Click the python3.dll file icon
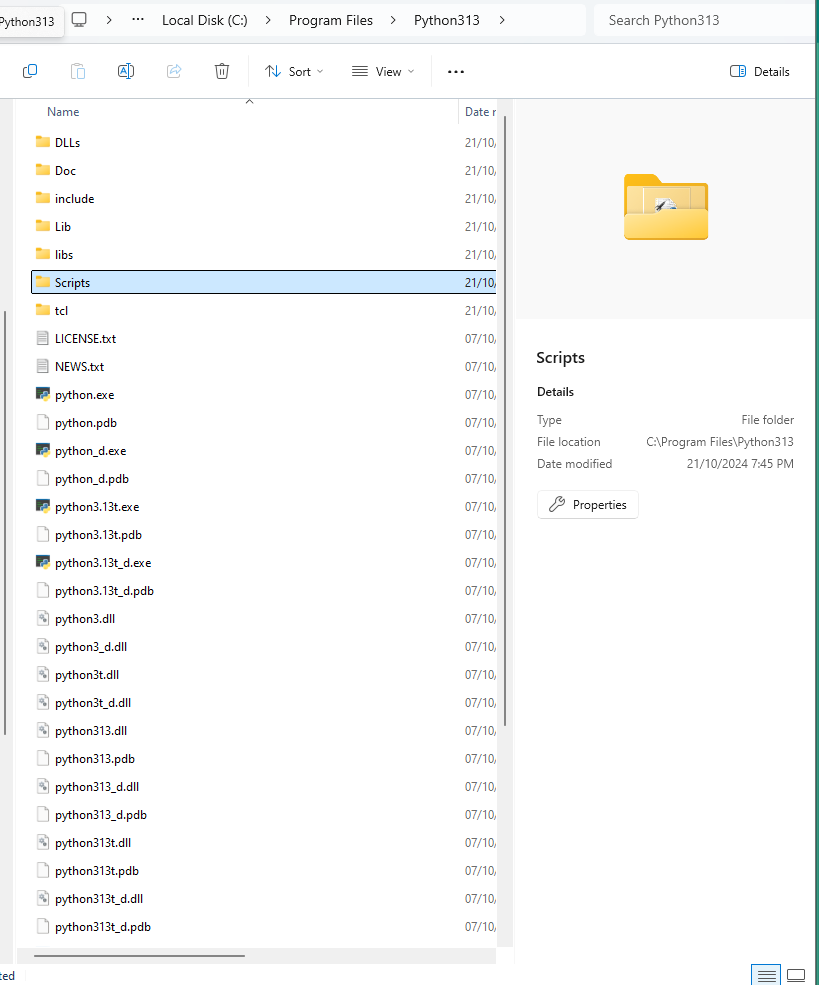Screen dimensions: 819x985 pyautogui.click(x=43, y=618)
